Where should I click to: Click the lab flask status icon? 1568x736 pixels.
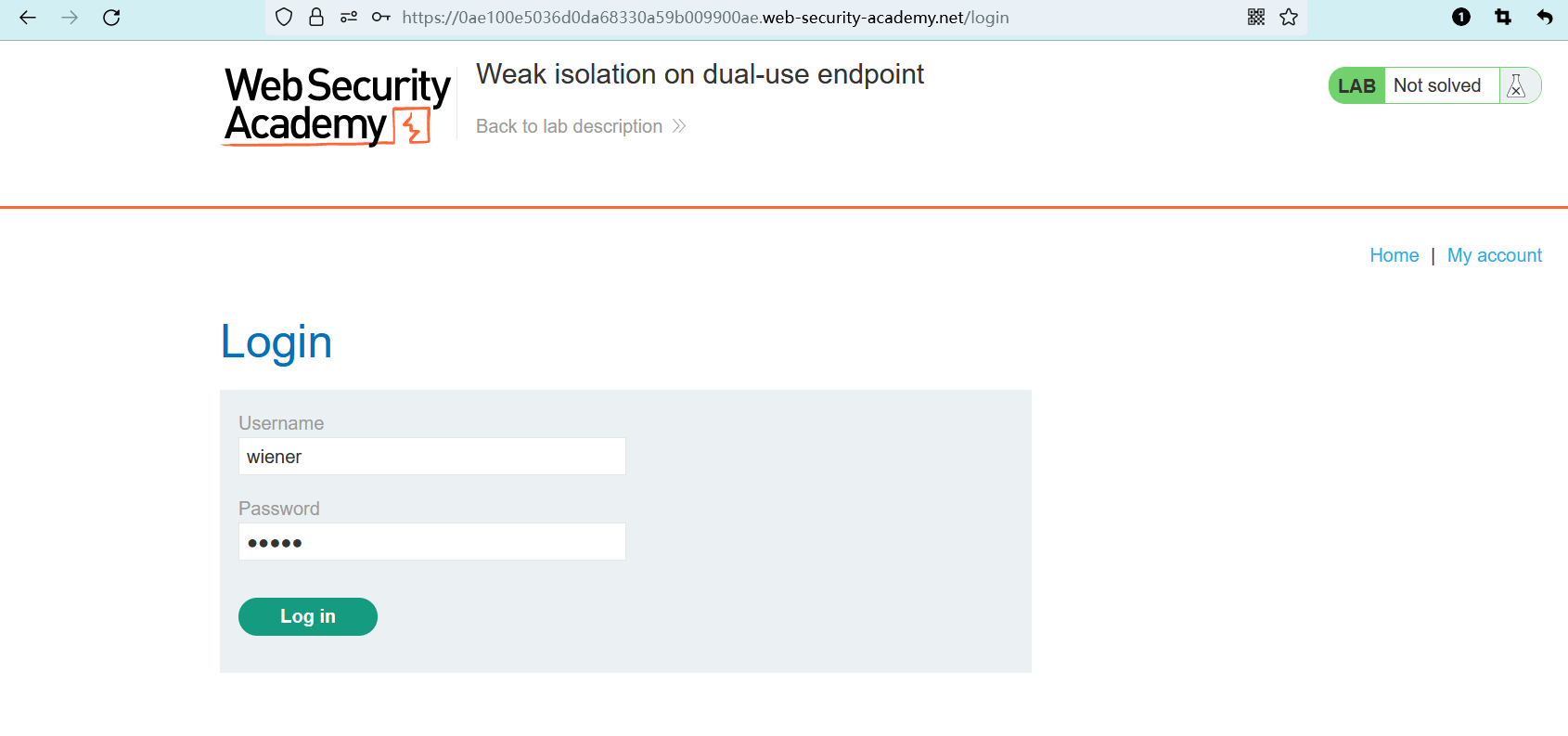click(x=1516, y=85)
